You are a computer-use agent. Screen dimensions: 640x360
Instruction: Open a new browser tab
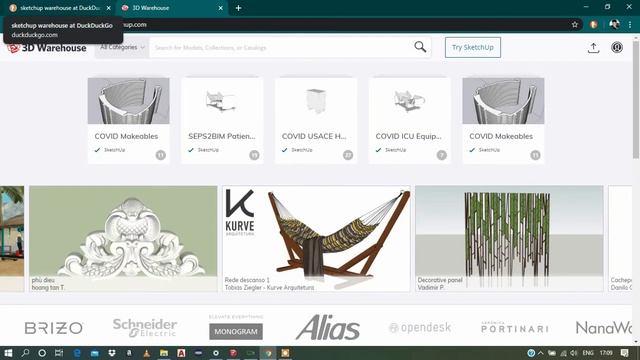[x=238, y=8]
